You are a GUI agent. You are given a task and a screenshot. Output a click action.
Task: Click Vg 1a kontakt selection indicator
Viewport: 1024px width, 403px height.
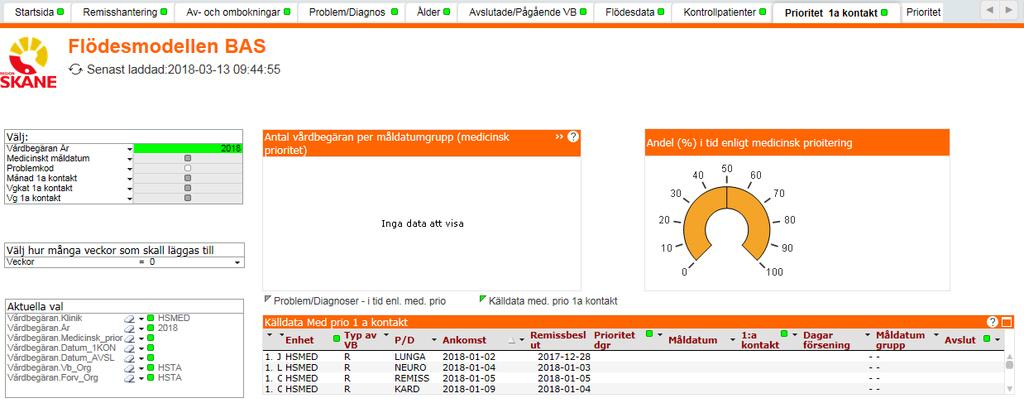tap(187, 197)
